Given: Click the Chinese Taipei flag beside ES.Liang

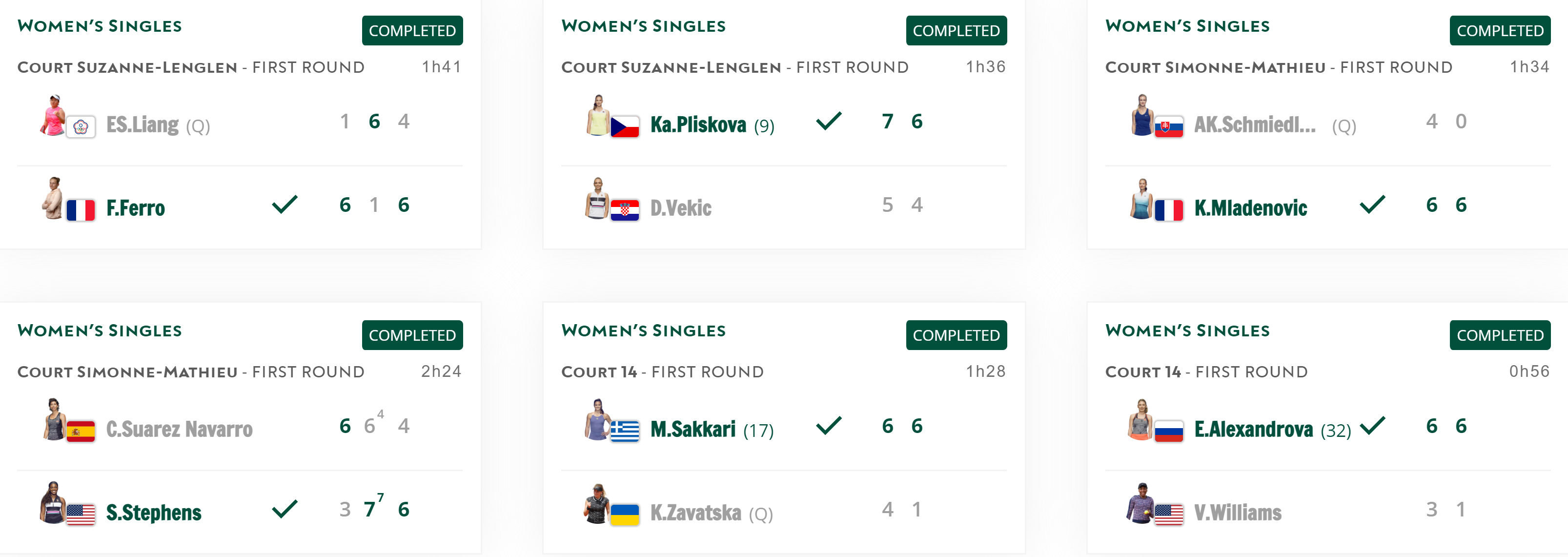Looking at the screenshot, I should [x=81, y=126].
